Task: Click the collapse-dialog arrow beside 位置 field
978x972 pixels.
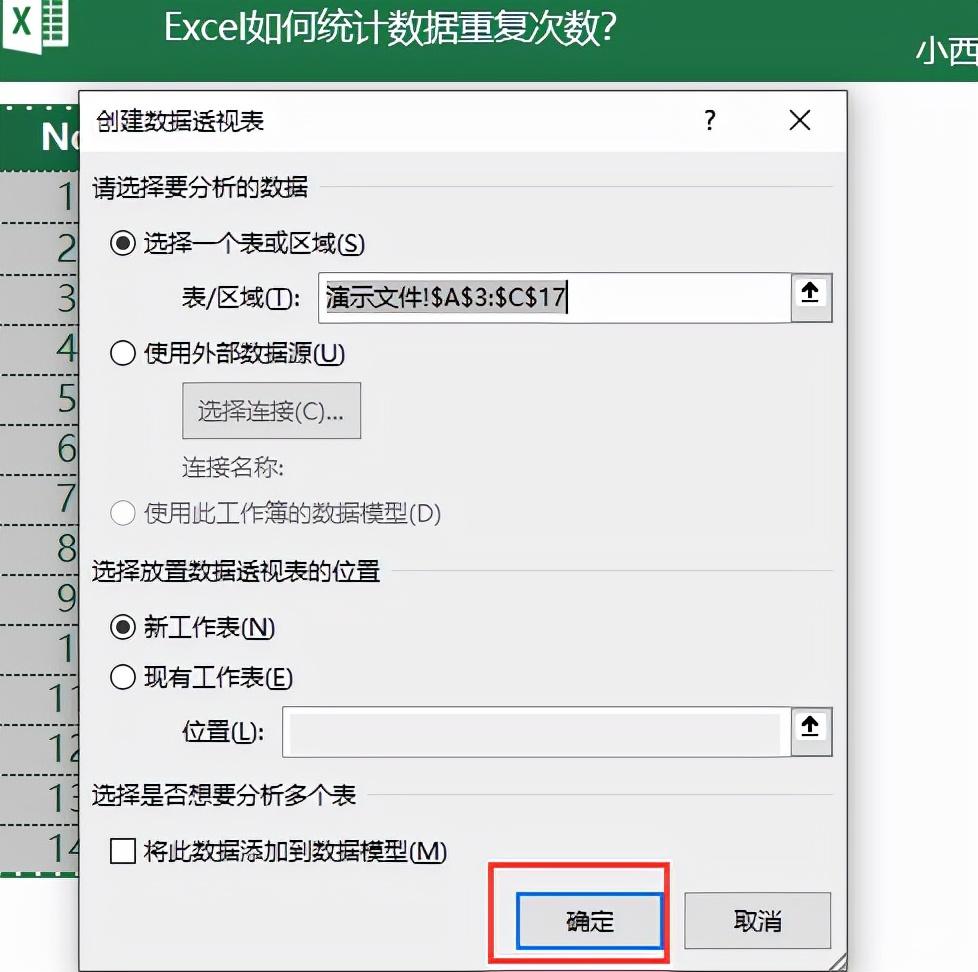Action: coord(811,731)
